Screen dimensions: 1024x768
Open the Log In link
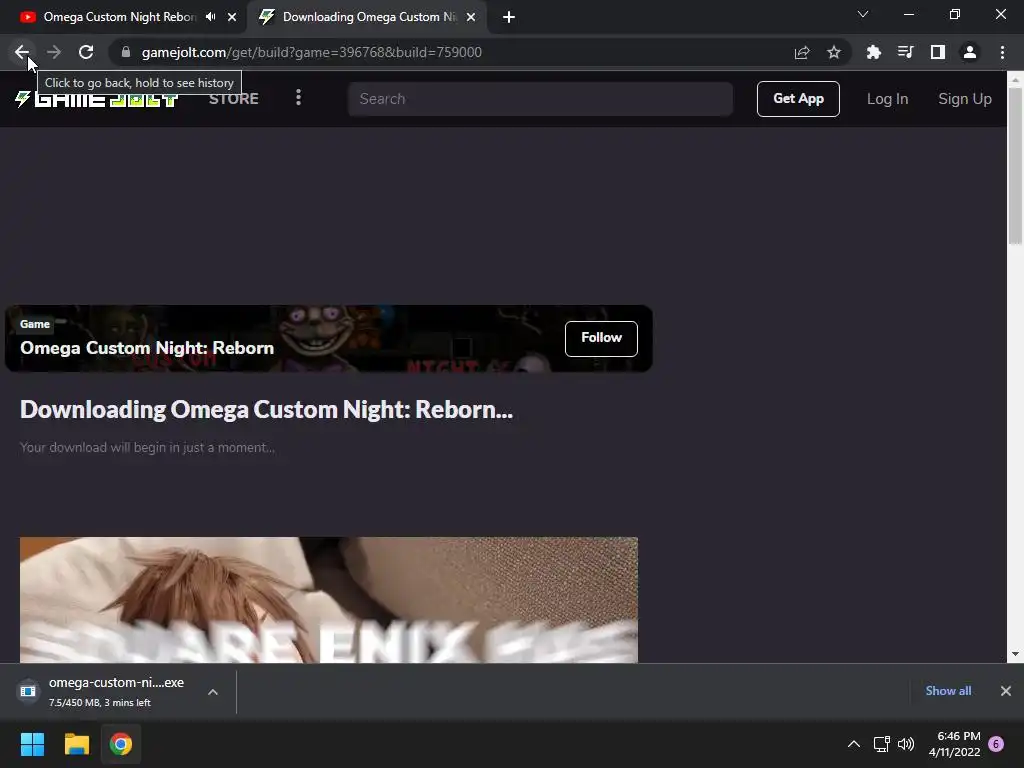pos(887,99)
